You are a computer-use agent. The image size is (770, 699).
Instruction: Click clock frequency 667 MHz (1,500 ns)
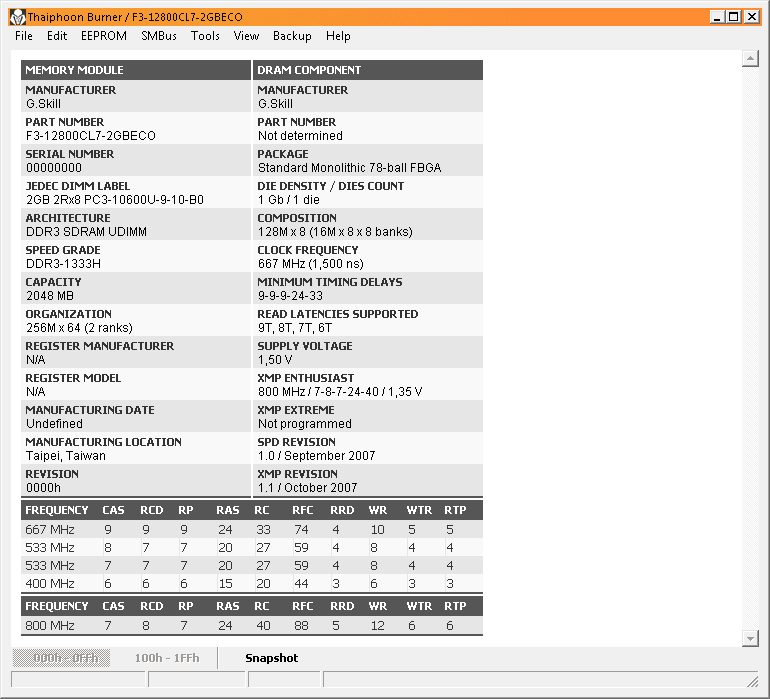[x=311, y=264]
